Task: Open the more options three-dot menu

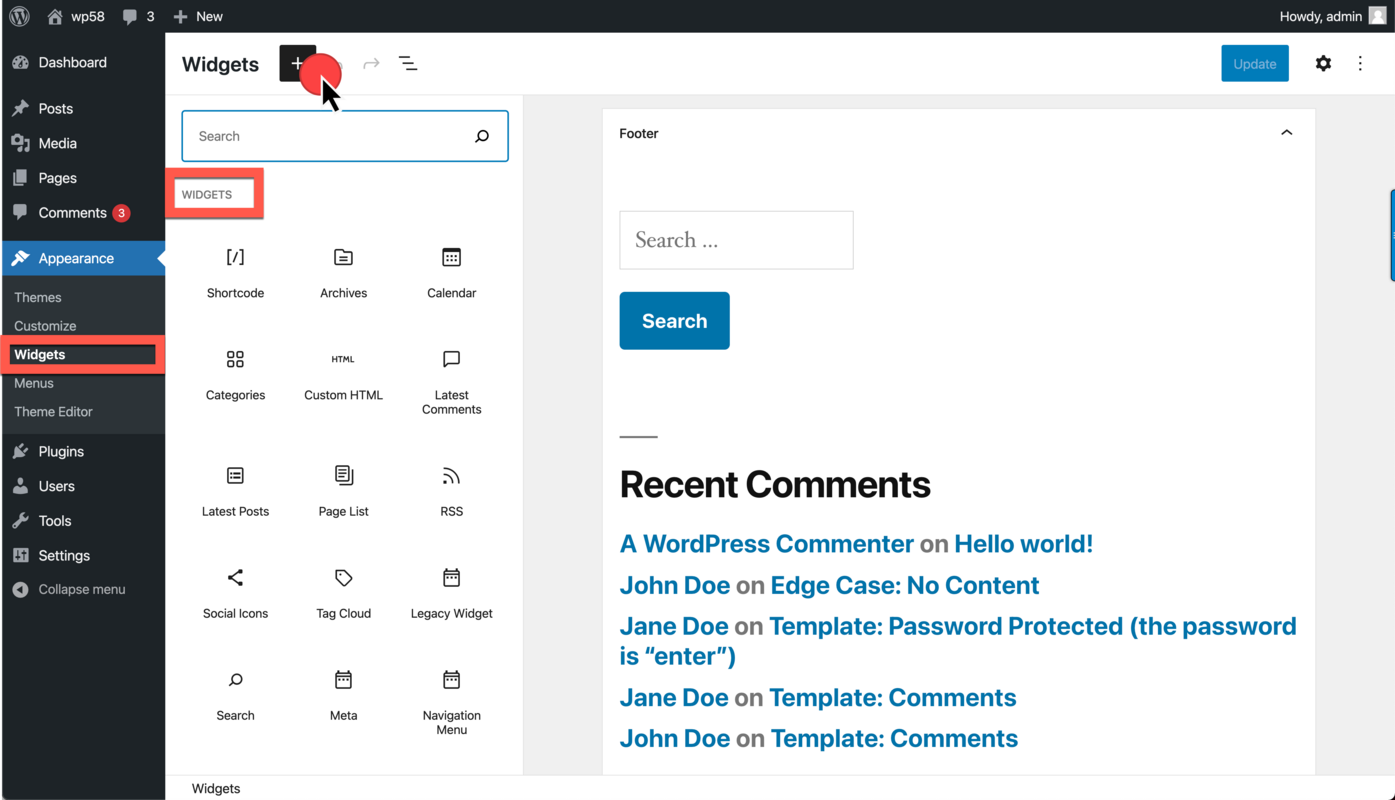Action: tap(1360, 63)
